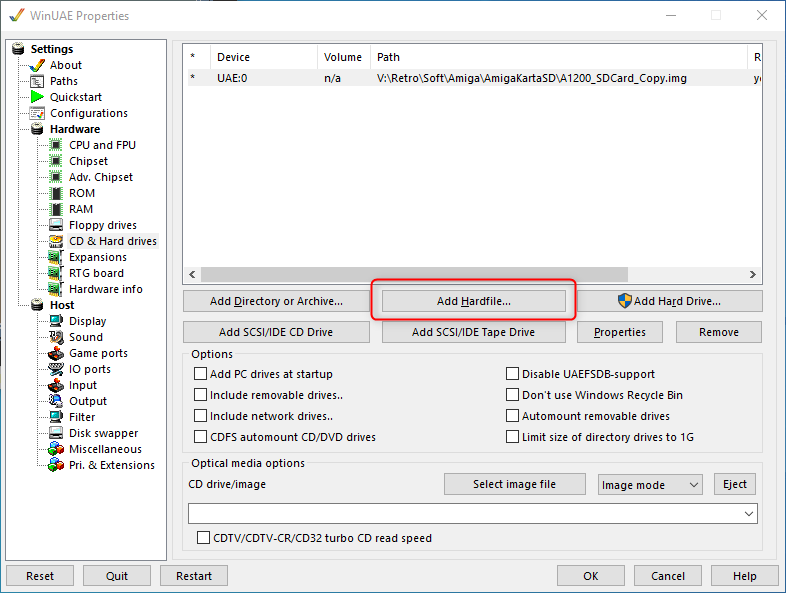Image resolution: width=786 pixels, height=593 pixels.
Task: Check Include network drives option
Action: [201, 416]
